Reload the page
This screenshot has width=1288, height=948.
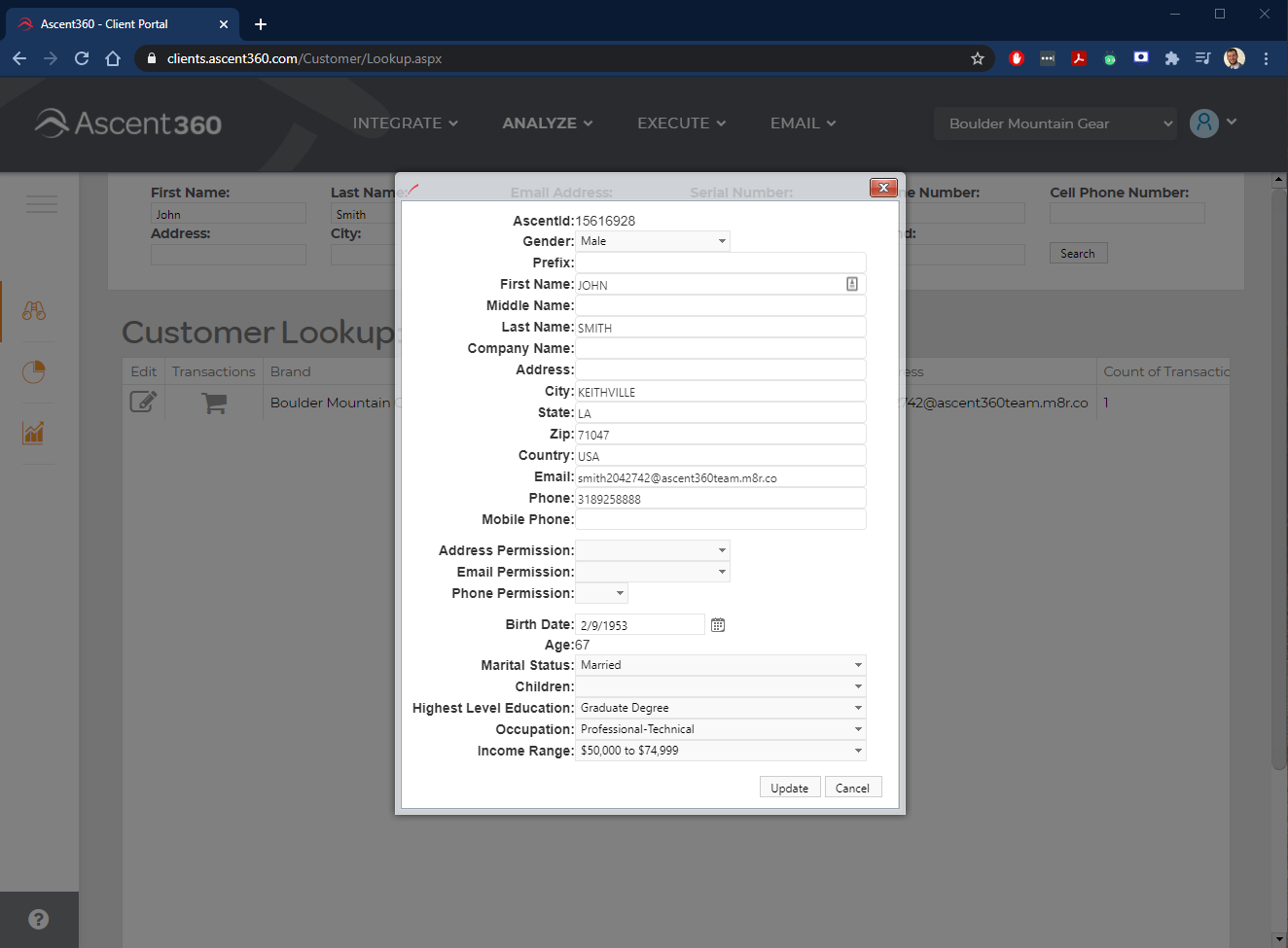82,58
